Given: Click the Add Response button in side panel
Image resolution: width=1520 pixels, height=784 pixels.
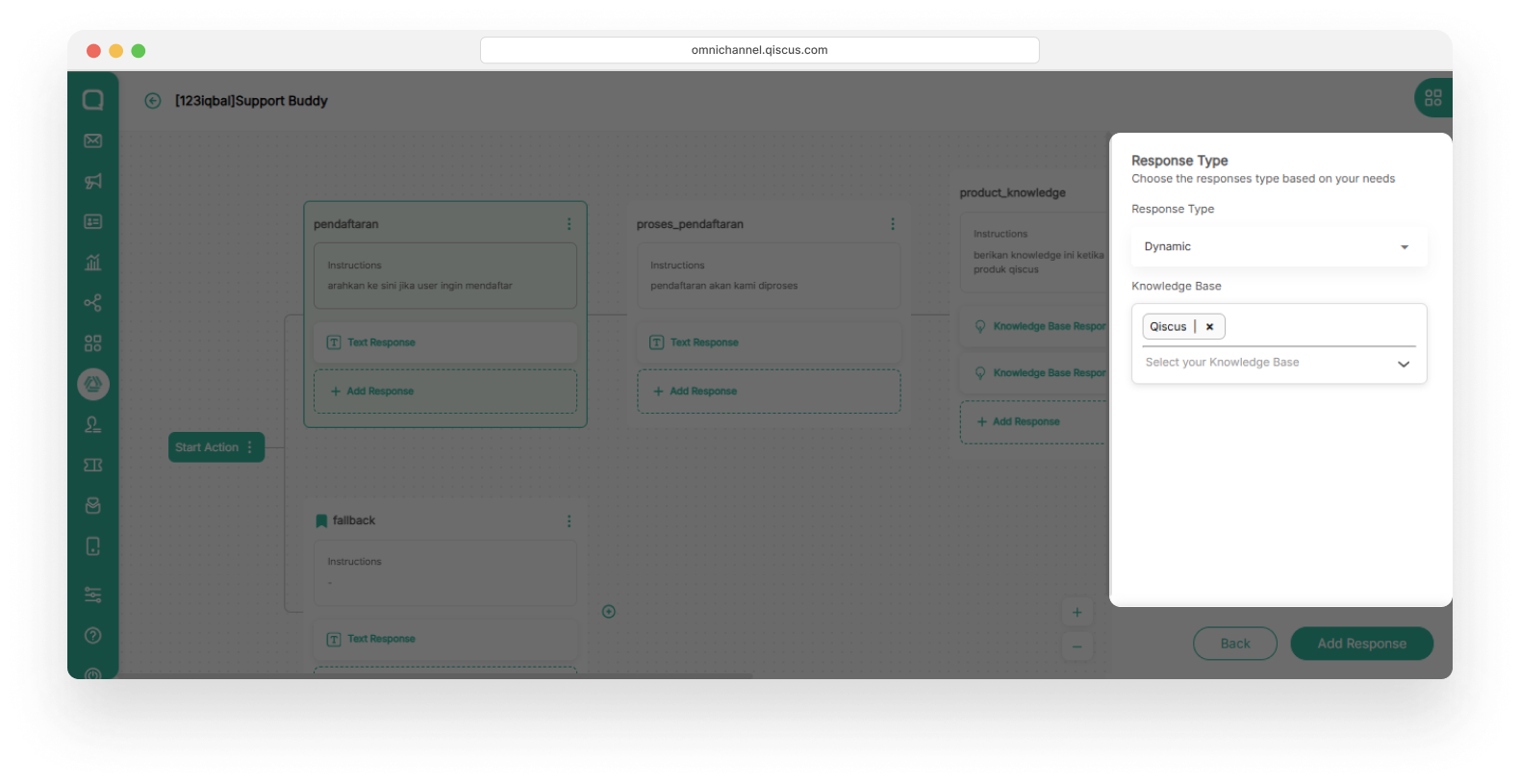Looking at the screenshot, I should tap(1361, 644).
